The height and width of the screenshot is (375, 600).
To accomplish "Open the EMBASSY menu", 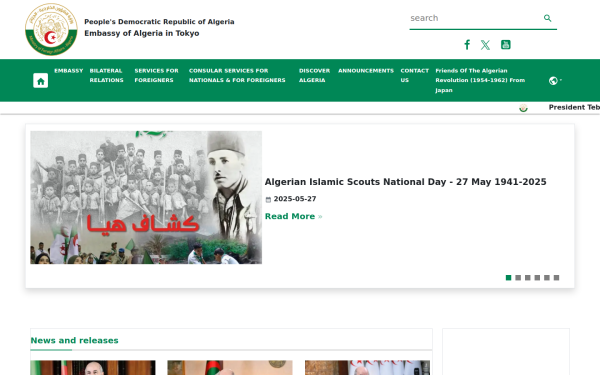I will point(68,71).
